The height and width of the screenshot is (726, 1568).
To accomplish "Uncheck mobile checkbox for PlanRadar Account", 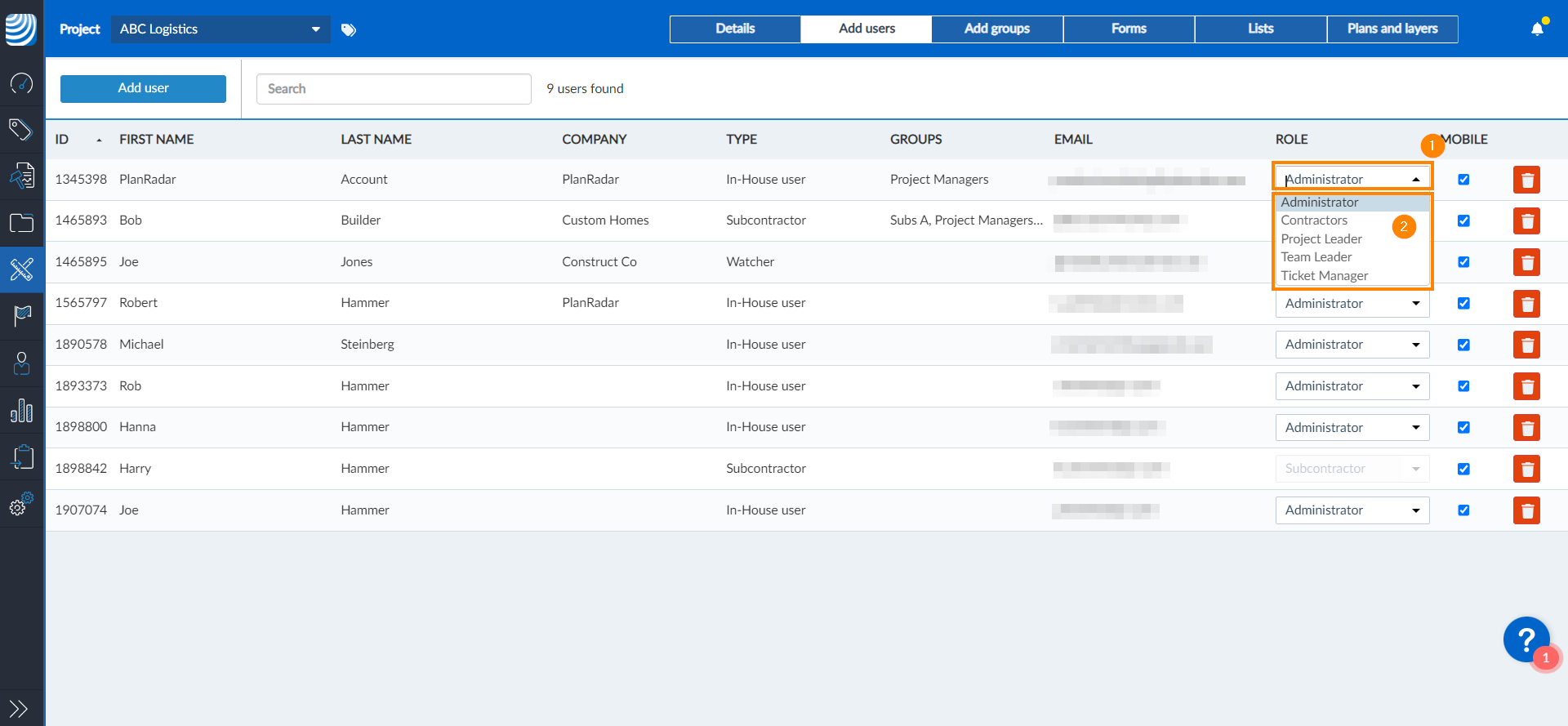I will tap(1463, 180).
